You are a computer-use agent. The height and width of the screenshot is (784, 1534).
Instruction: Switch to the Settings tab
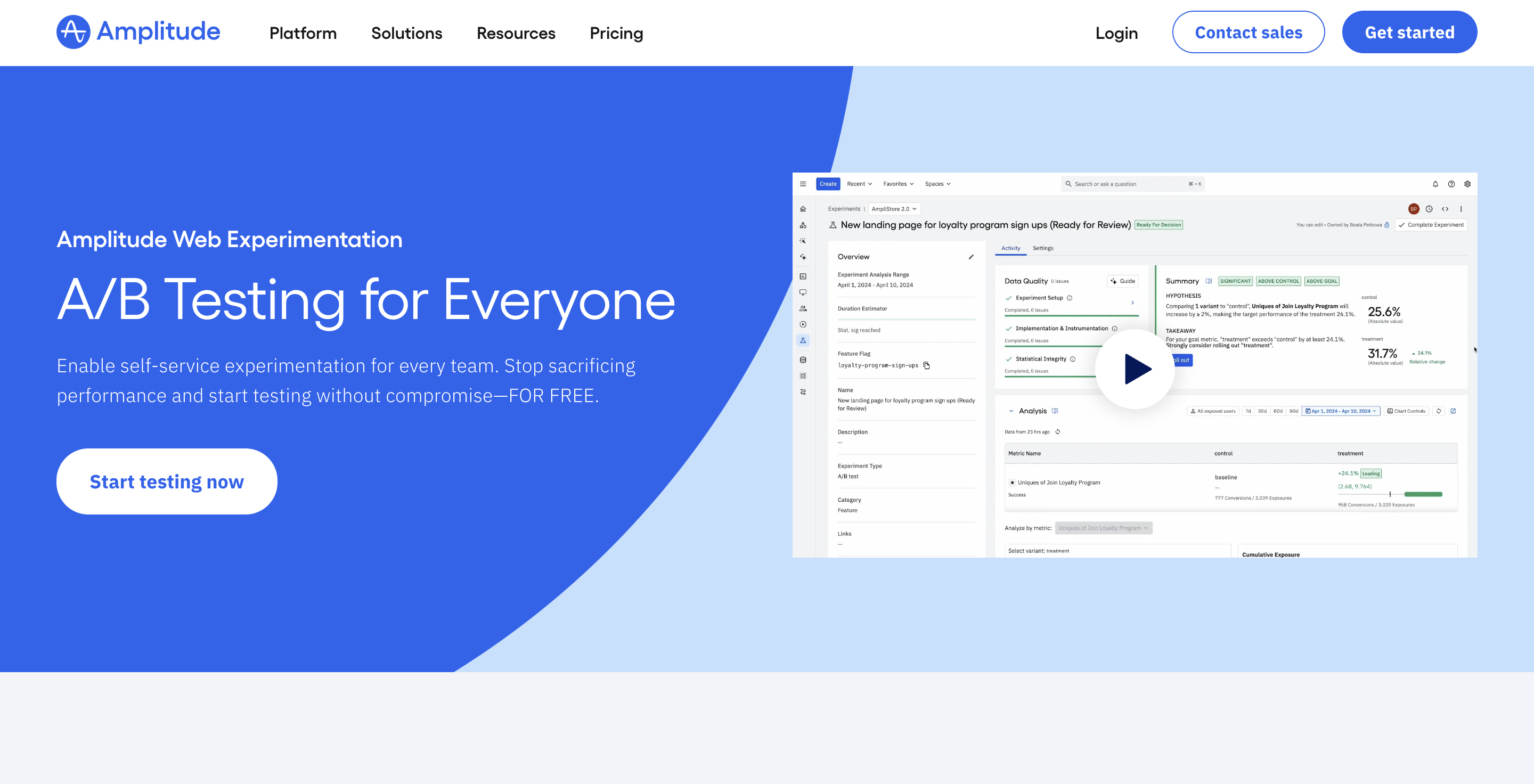1043,248
